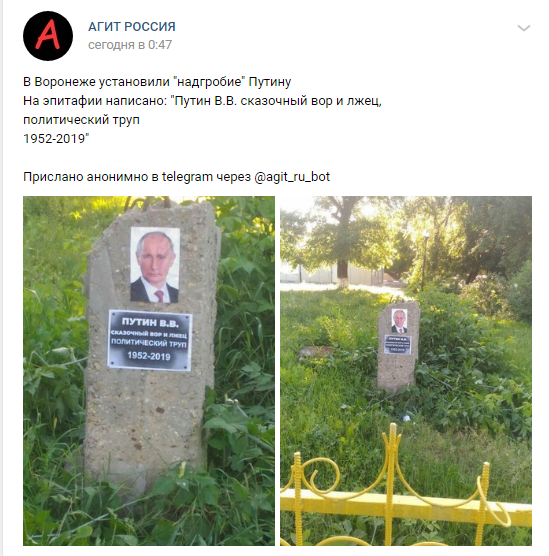Click the epitaph quote line starting На эпитафии
This screenshot has width=549, height=556.
pyautogui.click(x=202, y=101)
